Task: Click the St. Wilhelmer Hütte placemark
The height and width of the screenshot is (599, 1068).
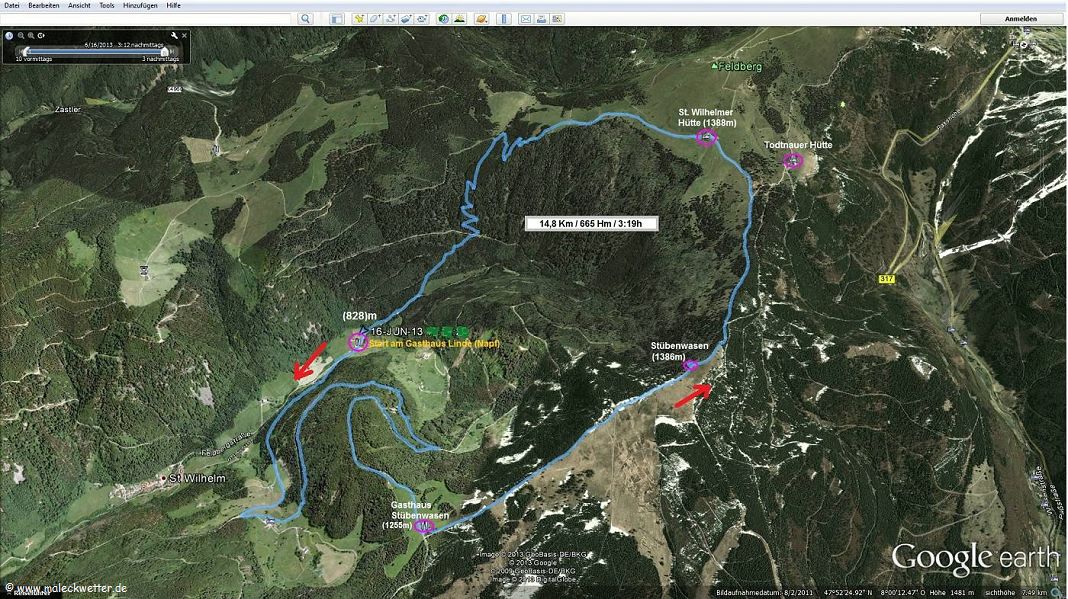Action: (x=706, y=137)
